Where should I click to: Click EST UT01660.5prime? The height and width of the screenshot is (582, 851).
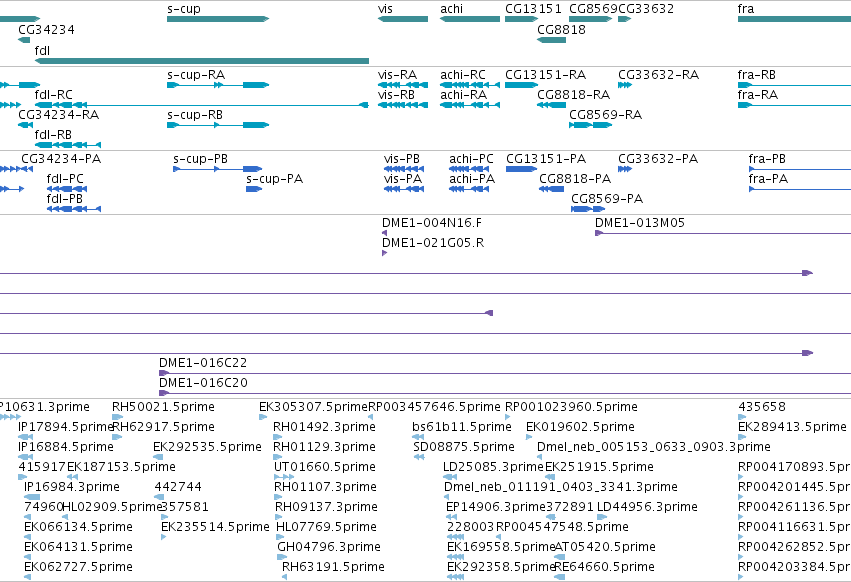pyautogui.click(x=284, y=477)
